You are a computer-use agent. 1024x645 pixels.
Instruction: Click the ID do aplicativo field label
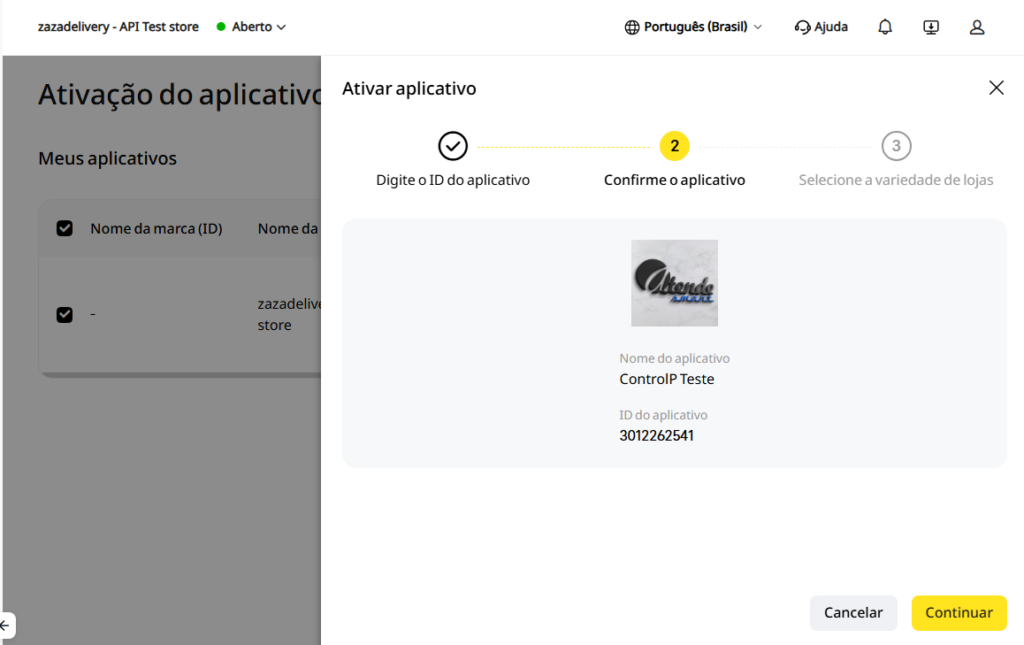click(663, 415)
